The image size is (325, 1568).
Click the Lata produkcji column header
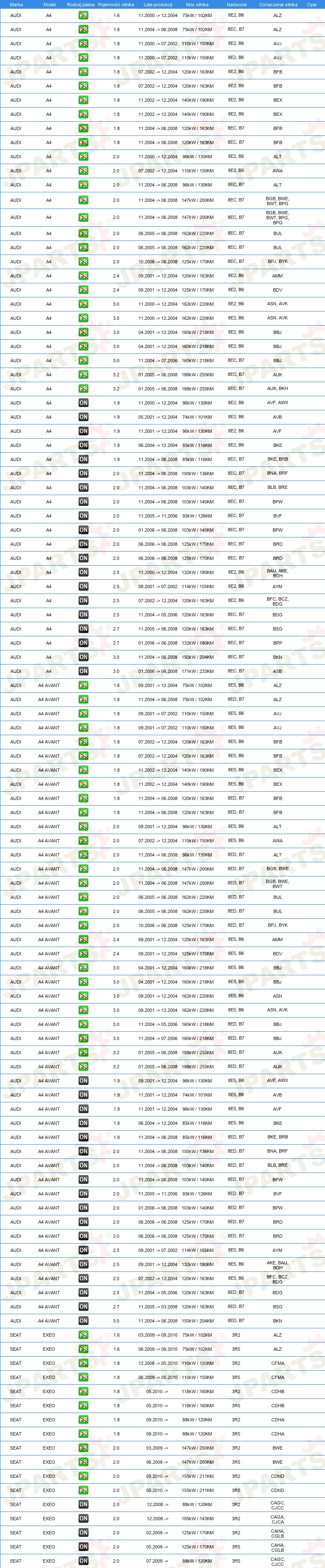(x=158, y=4)
